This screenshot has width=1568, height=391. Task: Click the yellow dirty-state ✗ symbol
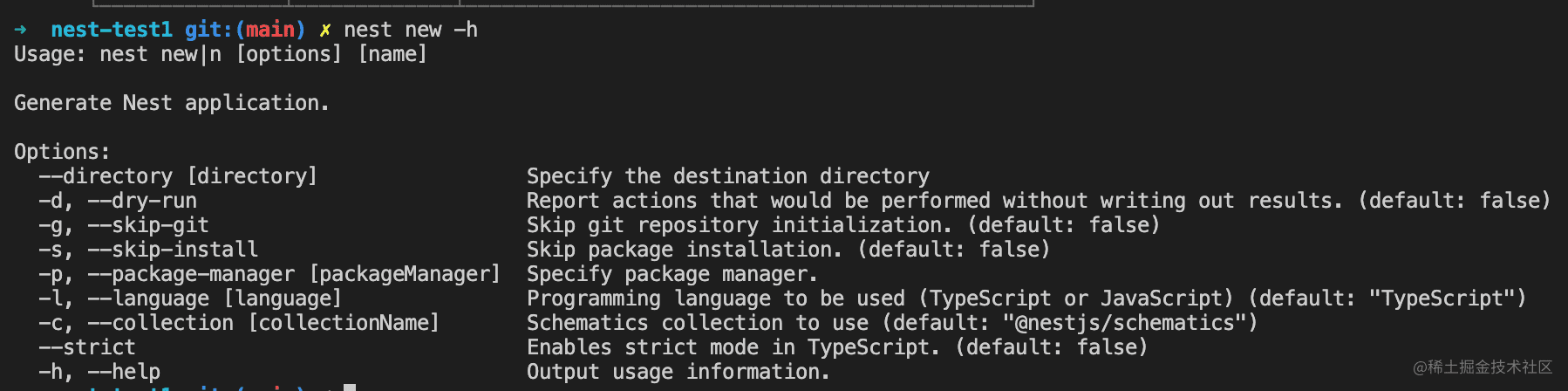[324, 31]
